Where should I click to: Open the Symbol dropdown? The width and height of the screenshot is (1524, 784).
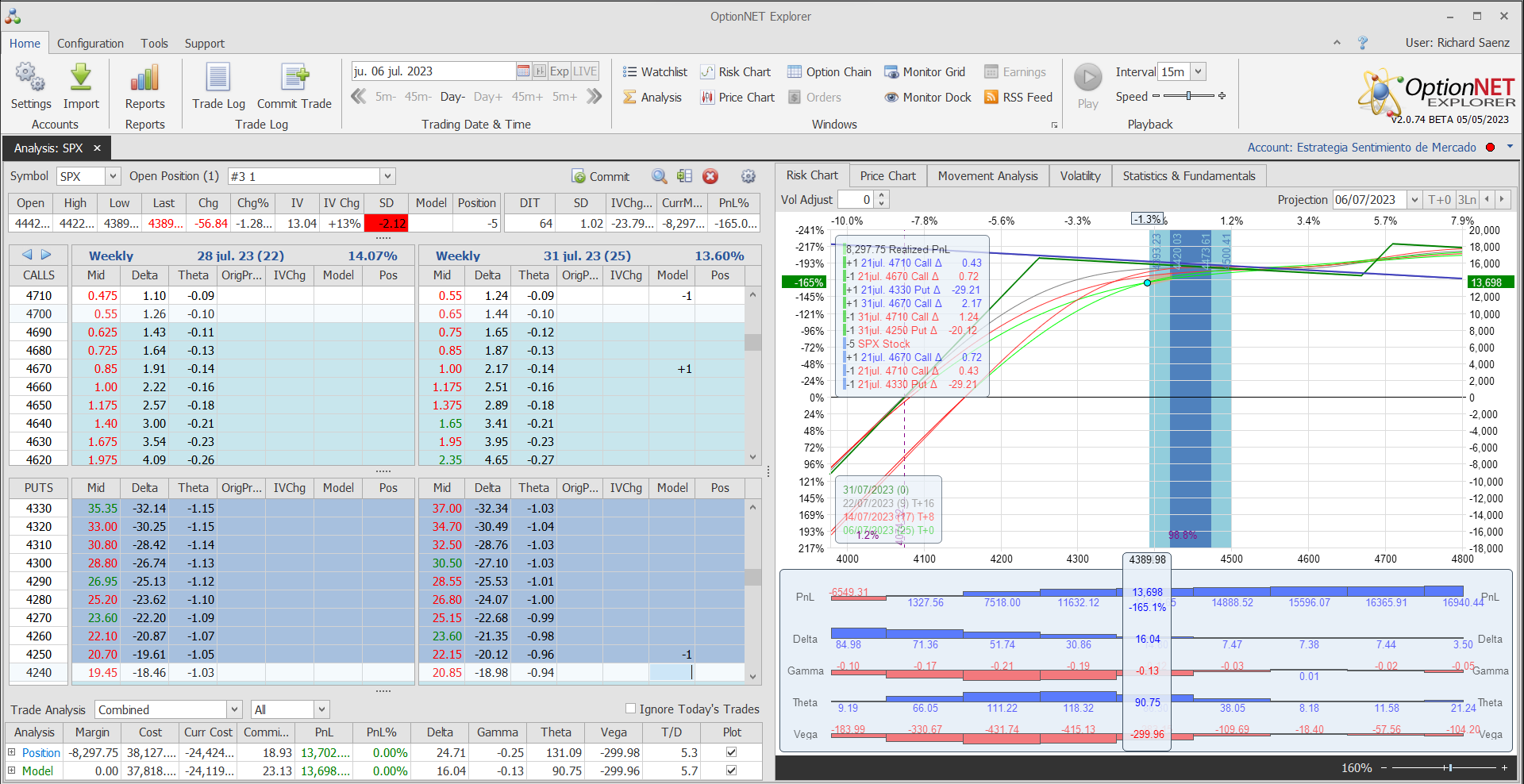pos(113,176)
